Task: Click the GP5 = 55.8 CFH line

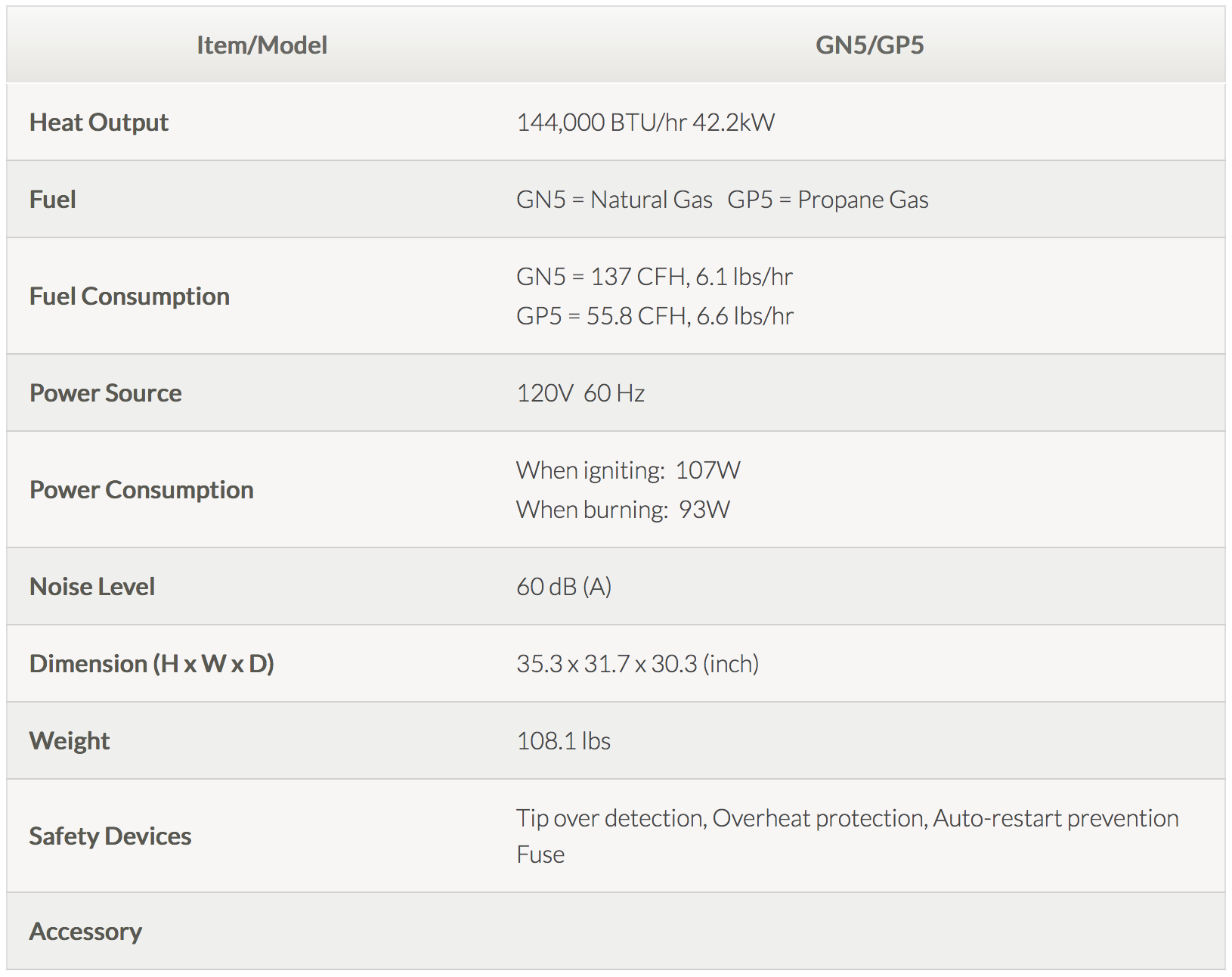Action: tap(655, 316)
